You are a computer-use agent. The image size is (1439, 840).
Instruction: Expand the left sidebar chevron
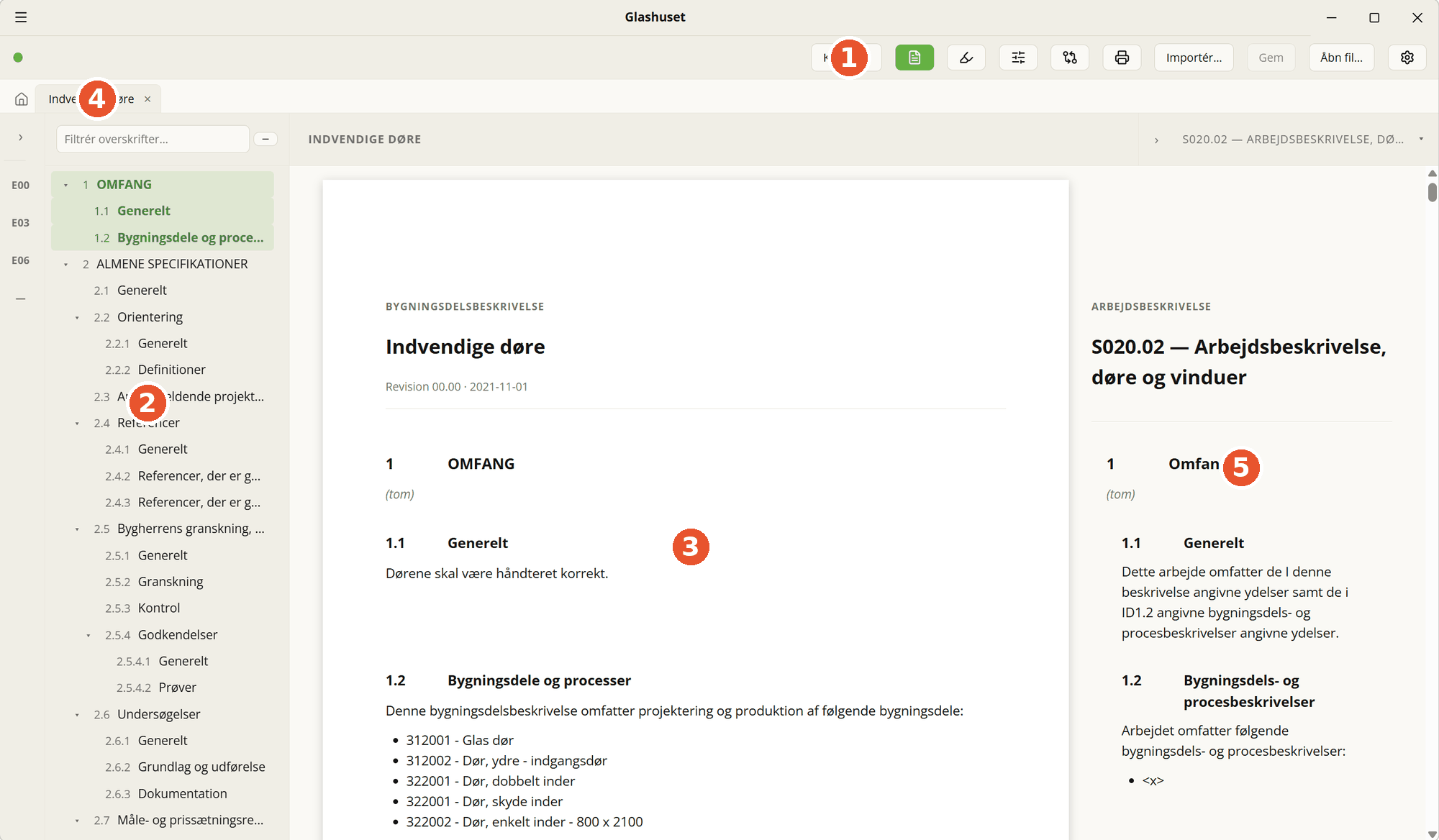(21, 137)
